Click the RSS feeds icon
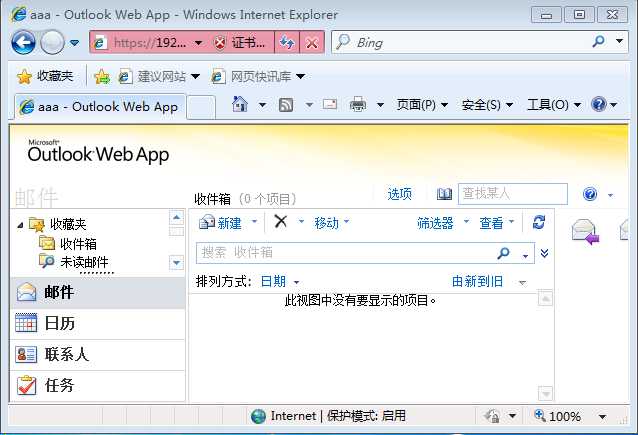The image size is (638, 435). point(286,105)
